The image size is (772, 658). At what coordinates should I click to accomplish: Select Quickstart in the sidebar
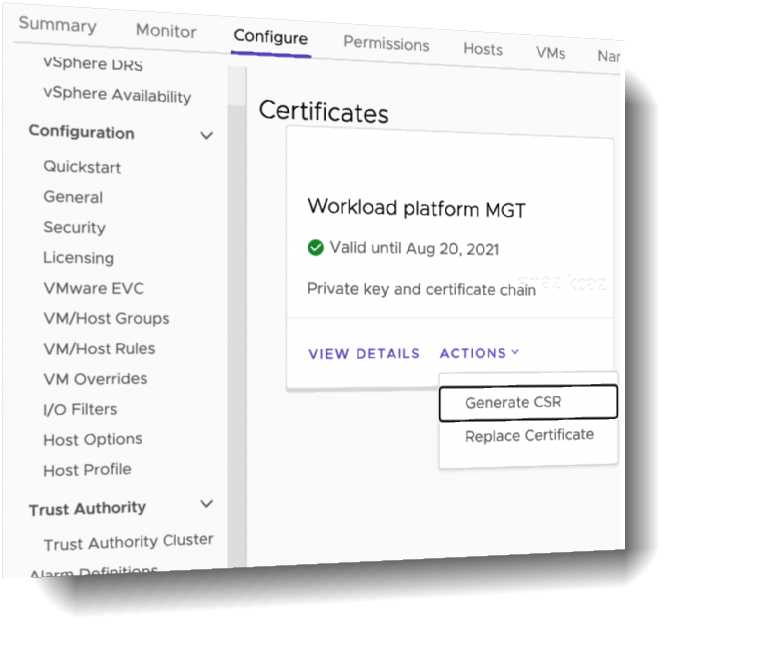[x=82, y=167]
